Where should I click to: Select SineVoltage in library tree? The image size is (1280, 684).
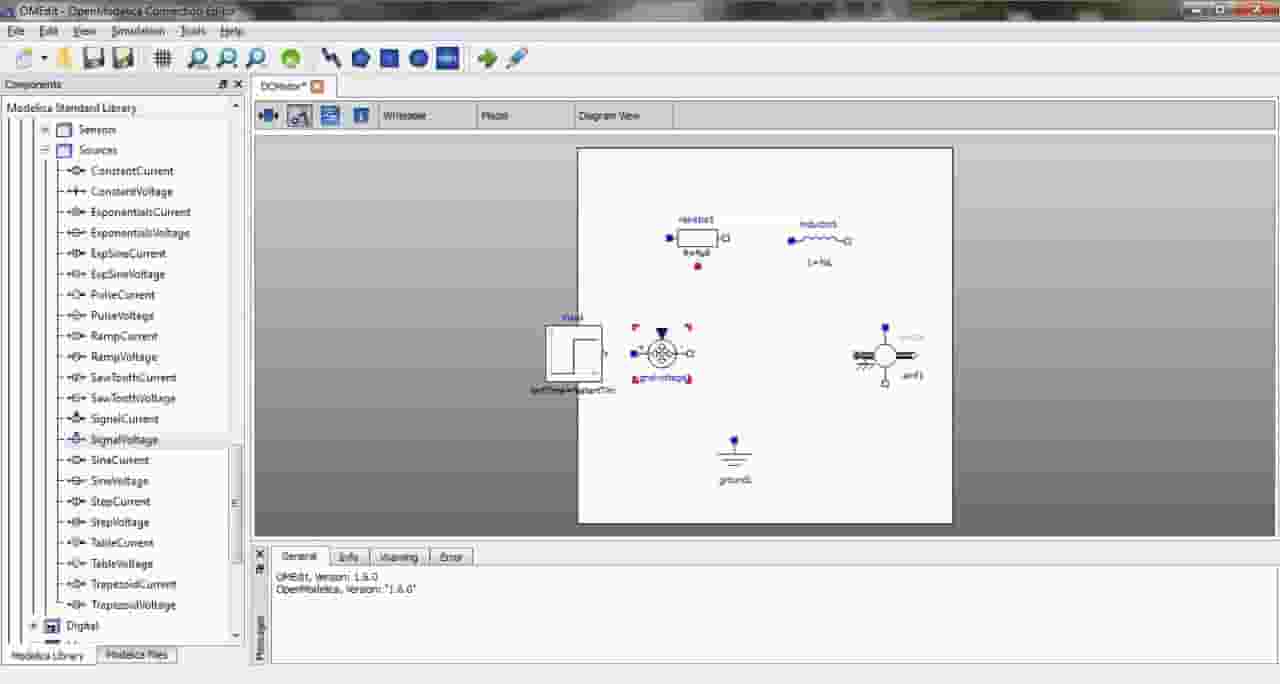pyautogui.click(x=120, y=481)
